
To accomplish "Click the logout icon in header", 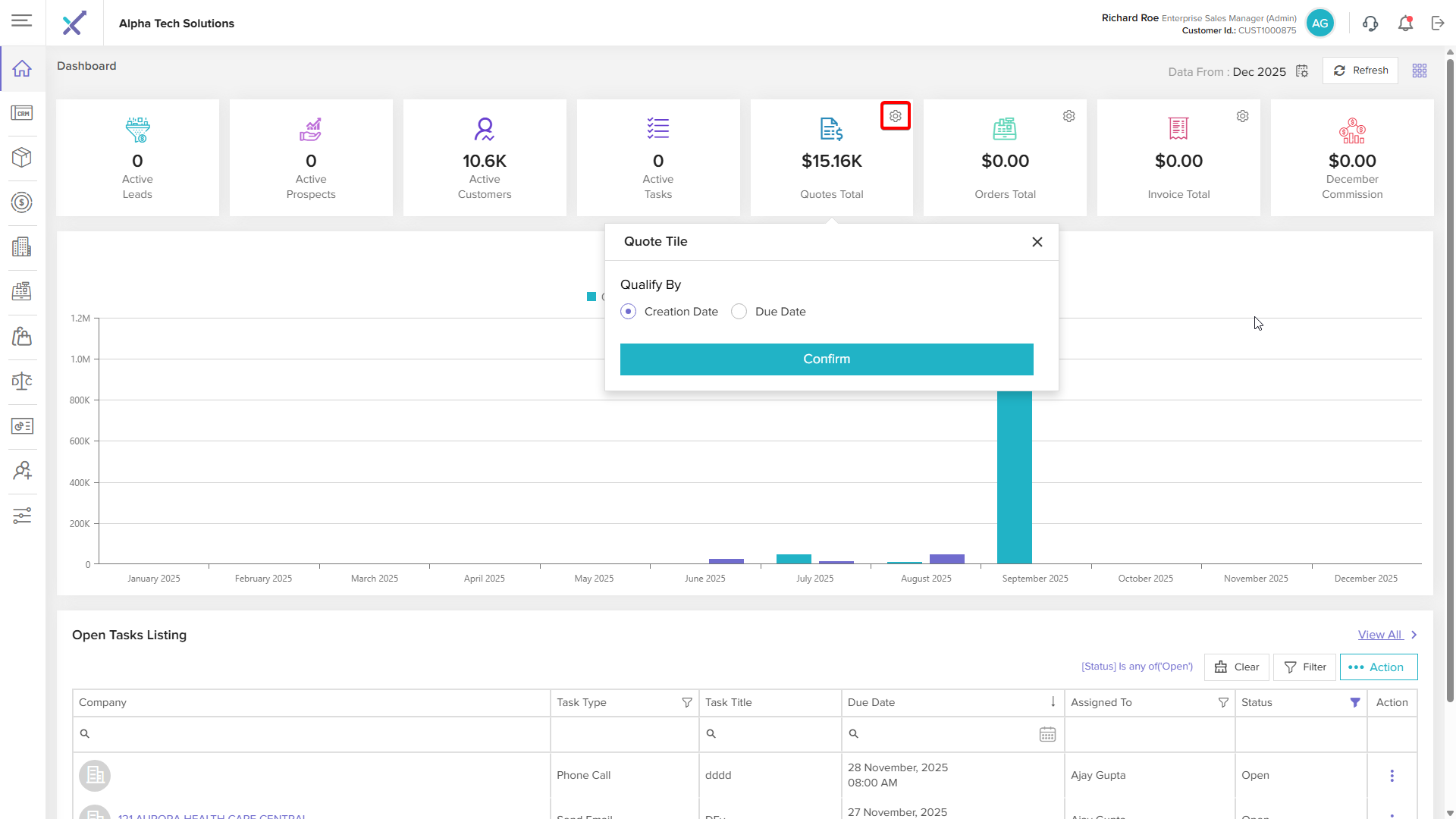I will pos(1438,24).
